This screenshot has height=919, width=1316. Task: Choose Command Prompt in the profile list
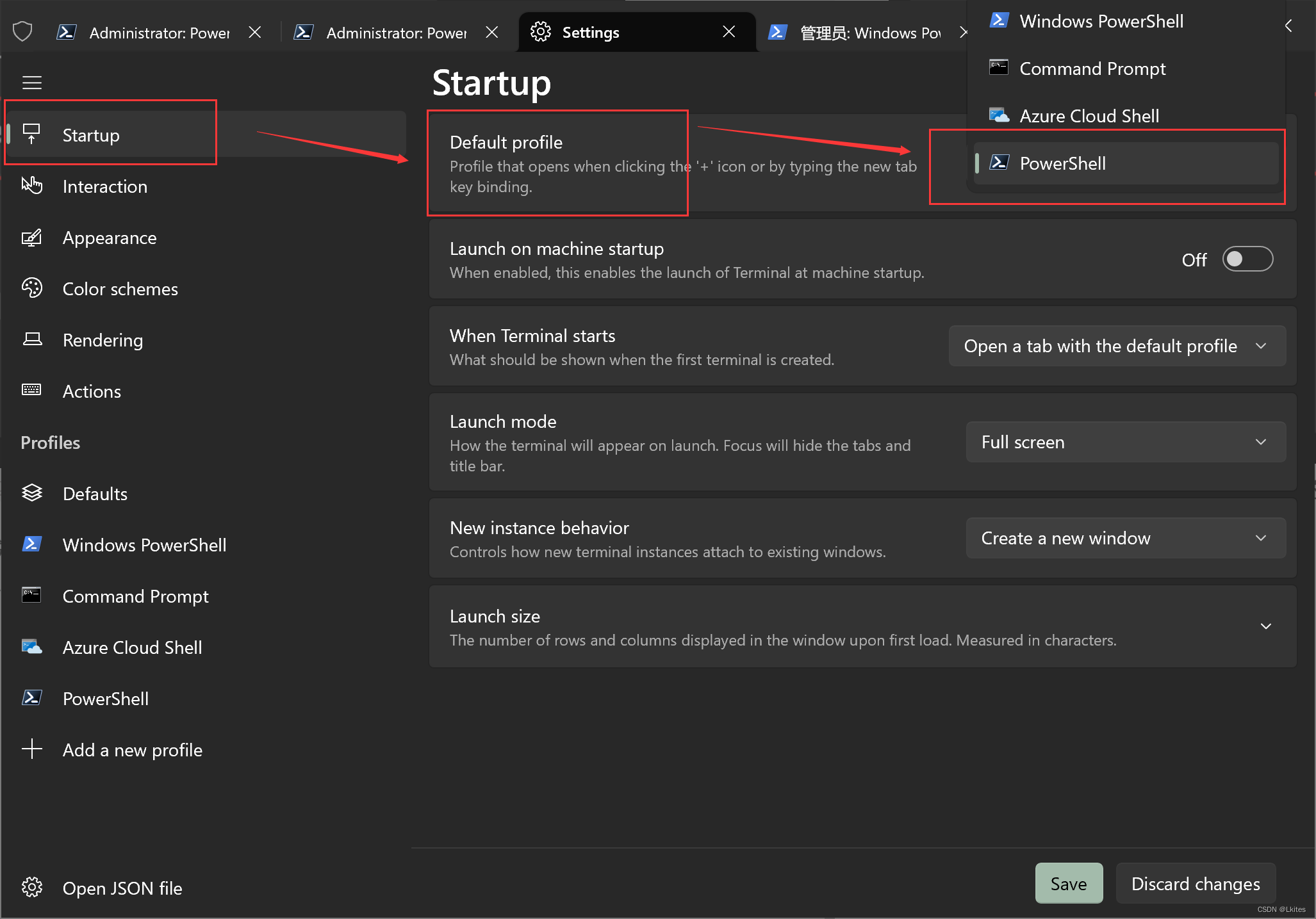coord(1092,69)
